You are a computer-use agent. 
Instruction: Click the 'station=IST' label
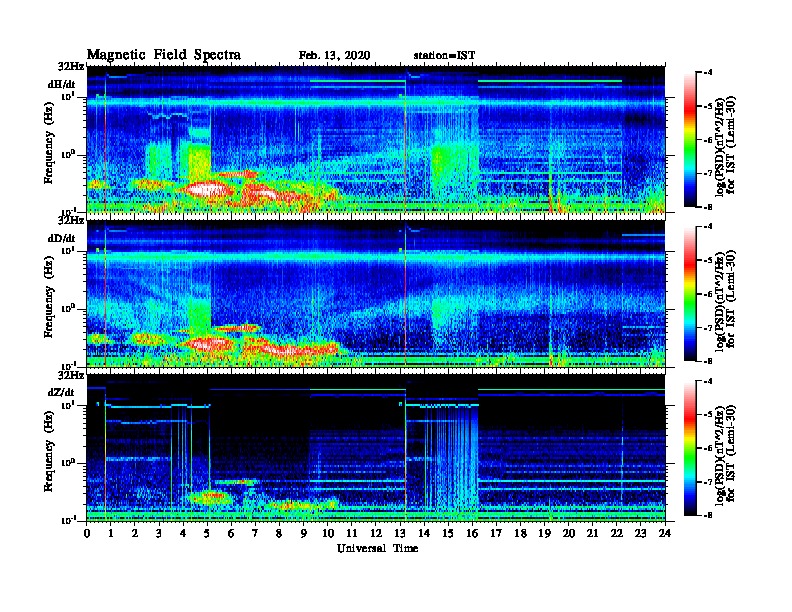tap(444, 56)
